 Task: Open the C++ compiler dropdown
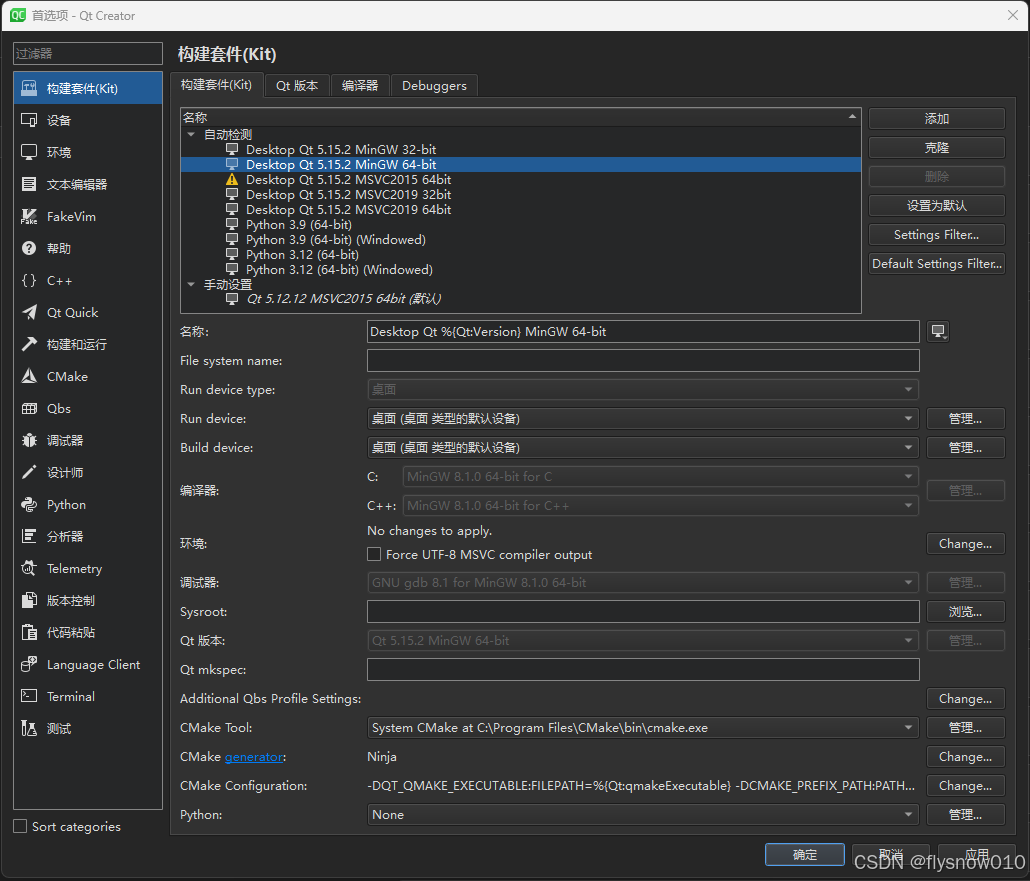click(660, 506)
